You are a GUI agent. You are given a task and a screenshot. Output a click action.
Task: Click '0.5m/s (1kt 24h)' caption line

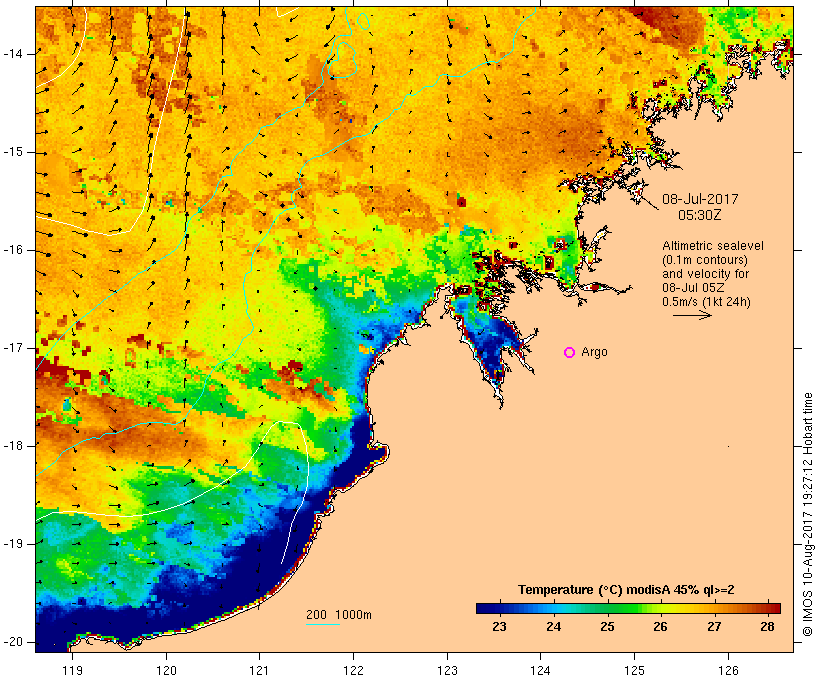706,302
